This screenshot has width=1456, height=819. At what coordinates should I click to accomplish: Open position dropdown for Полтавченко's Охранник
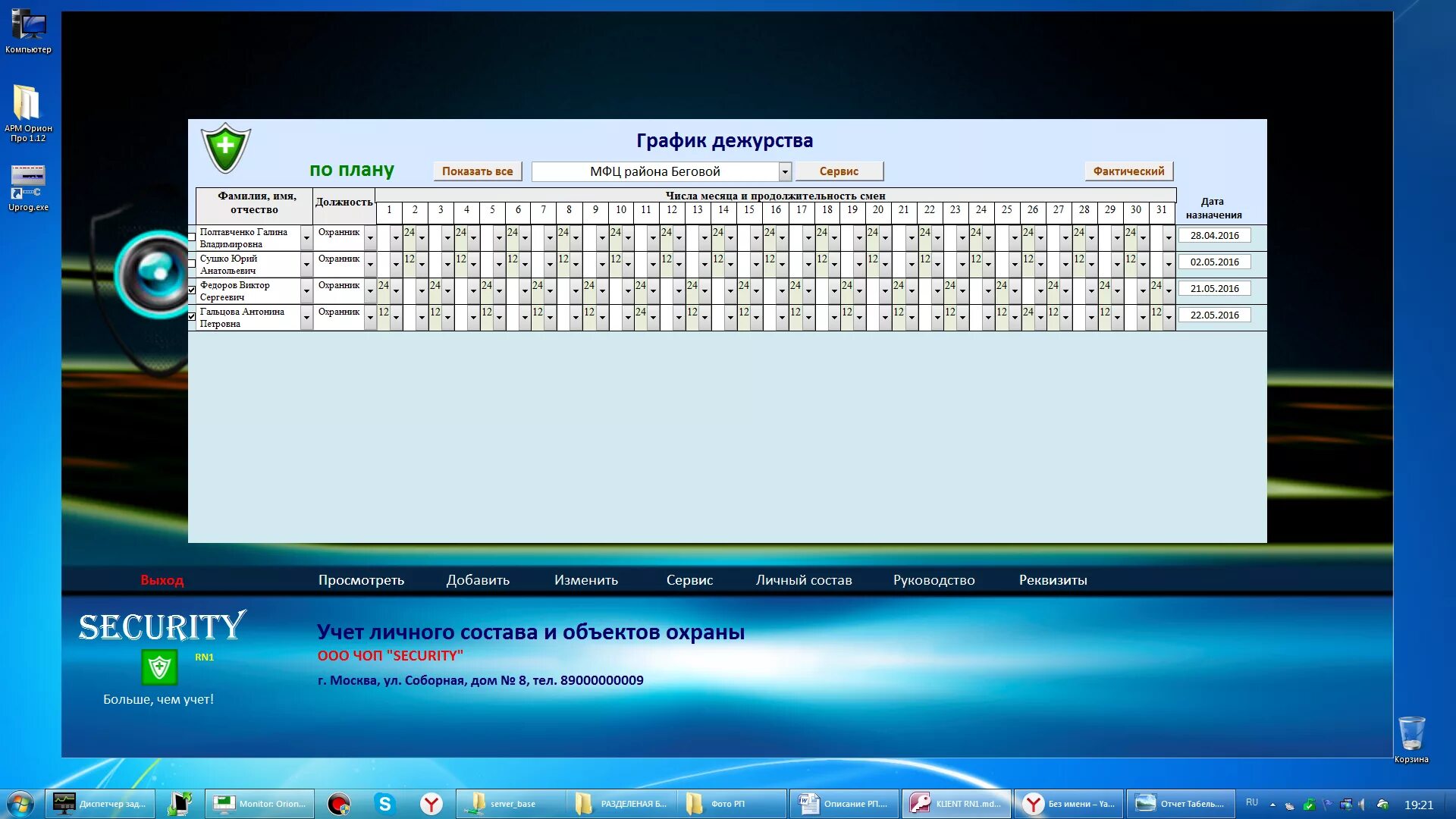pyautogui.click(x=370, y=238)
